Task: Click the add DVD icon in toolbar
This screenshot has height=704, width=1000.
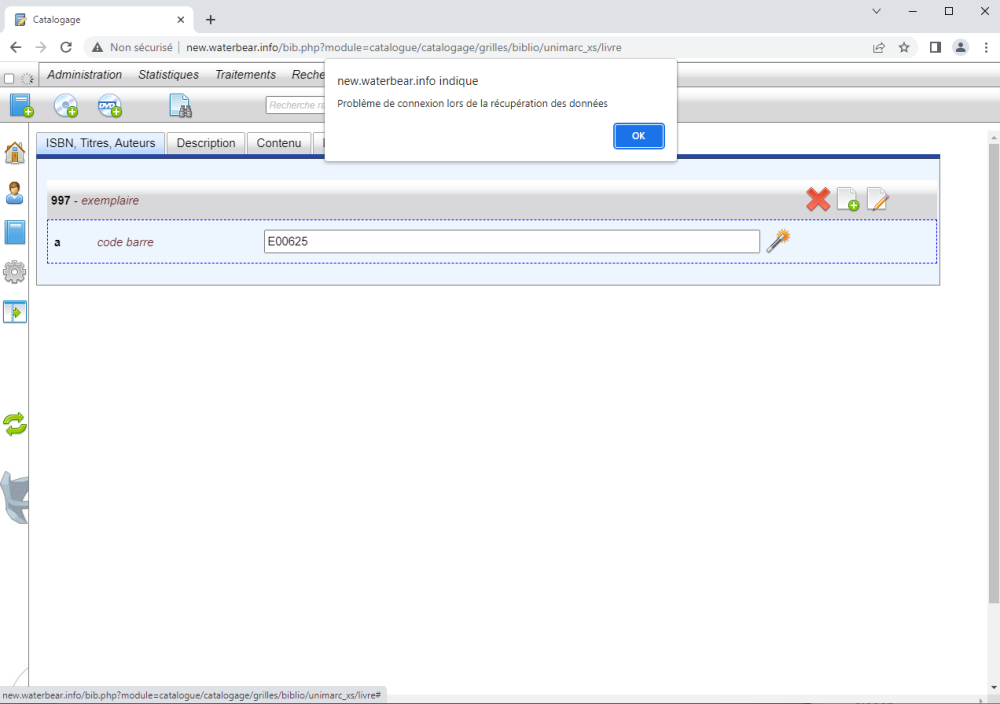Action: (x=109, y=105)
